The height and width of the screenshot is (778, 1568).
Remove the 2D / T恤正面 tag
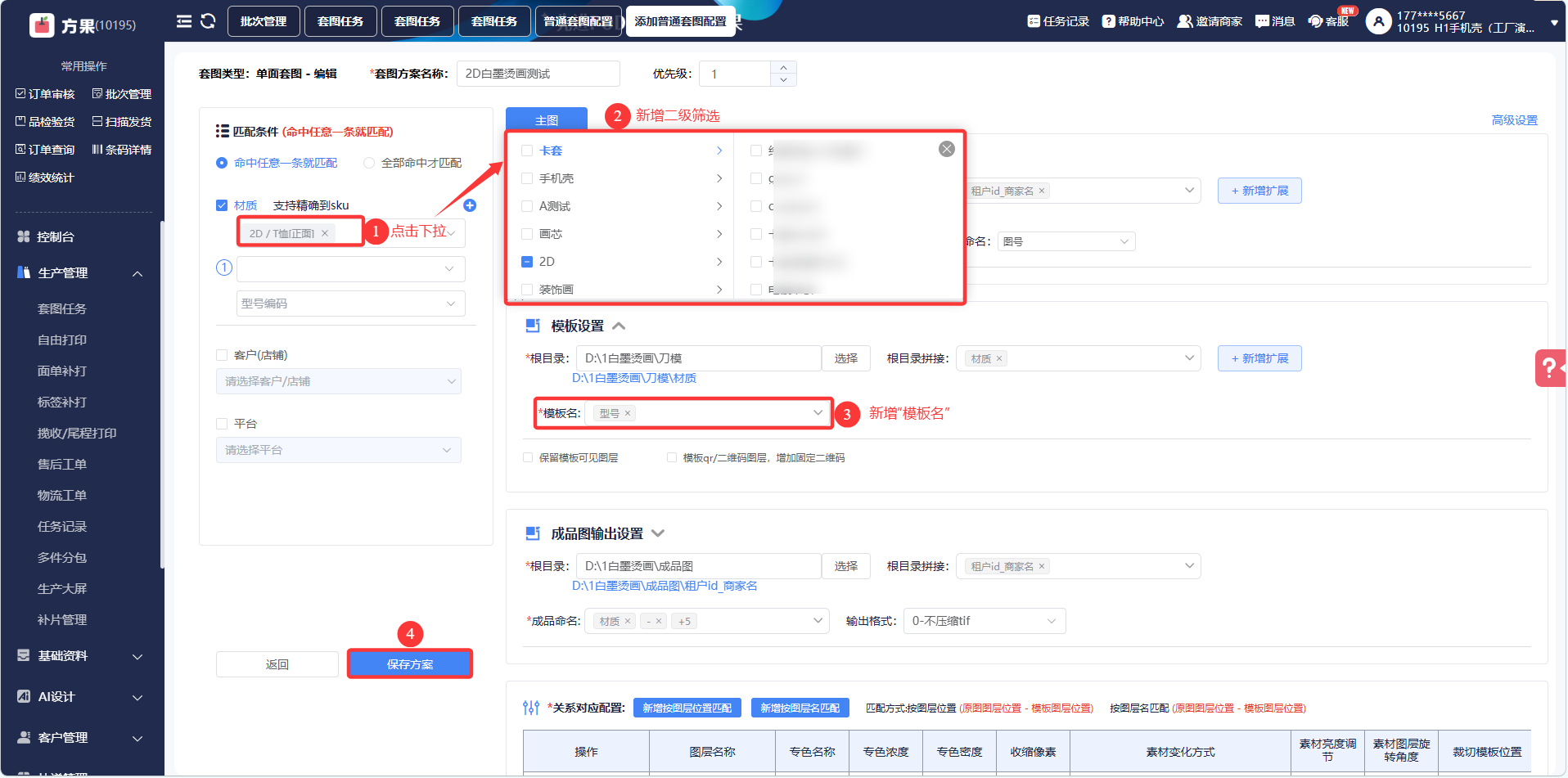[x=325, y=233]
